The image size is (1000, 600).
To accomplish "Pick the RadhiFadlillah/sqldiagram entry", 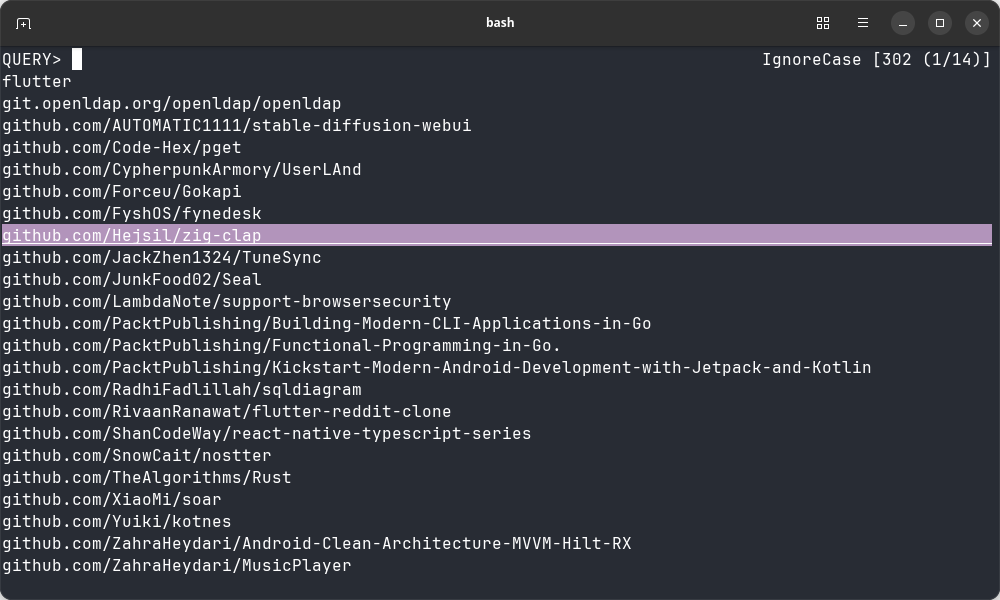I will [x=181, y=390].
